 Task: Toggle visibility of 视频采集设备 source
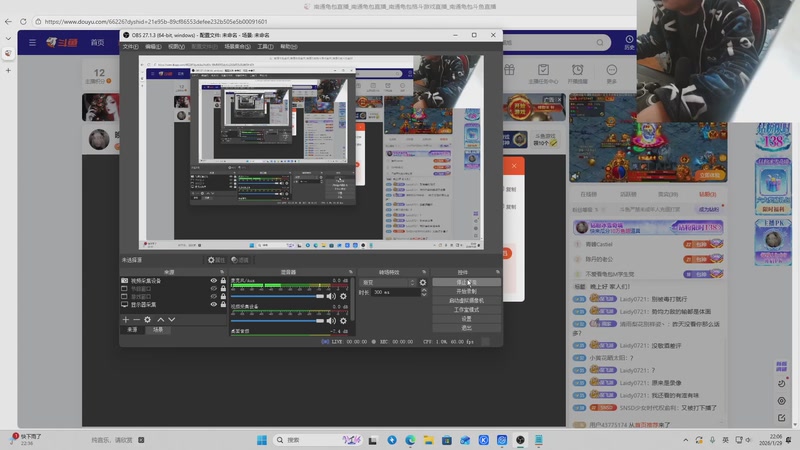214,281
